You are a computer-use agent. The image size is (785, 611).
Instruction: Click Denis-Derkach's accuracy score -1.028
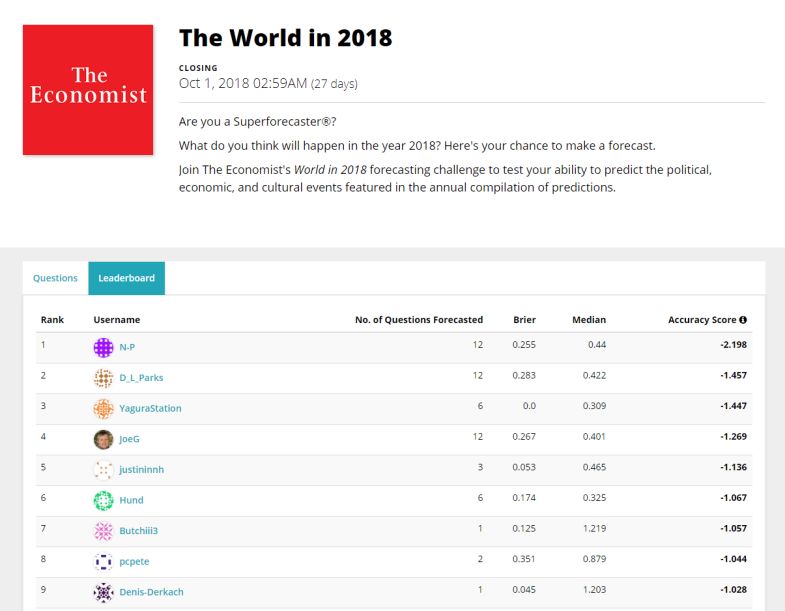pyautogui.click(x=733, y=589)
